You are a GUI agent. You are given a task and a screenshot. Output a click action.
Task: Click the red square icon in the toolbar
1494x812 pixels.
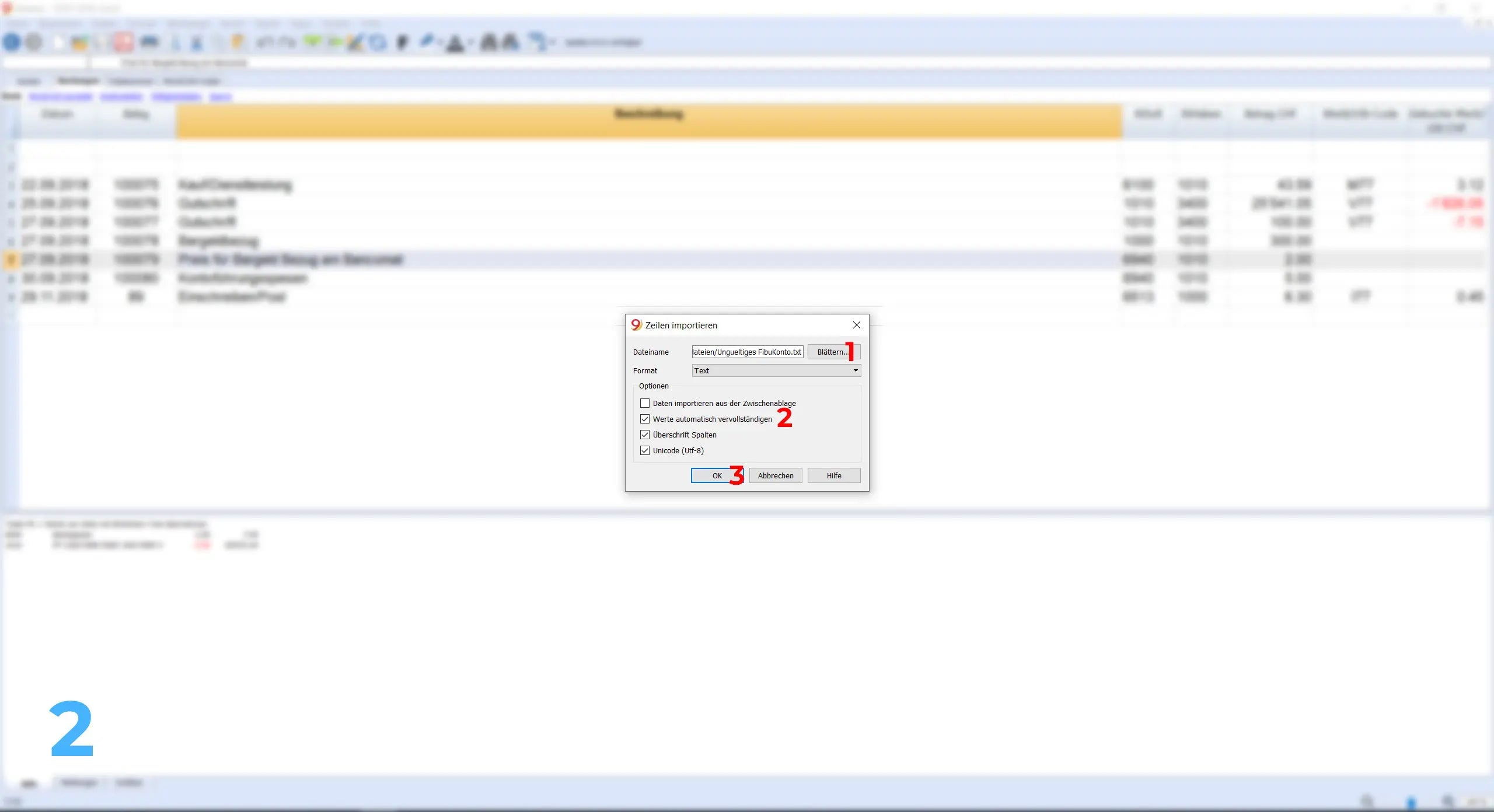[x=123, y=42]
